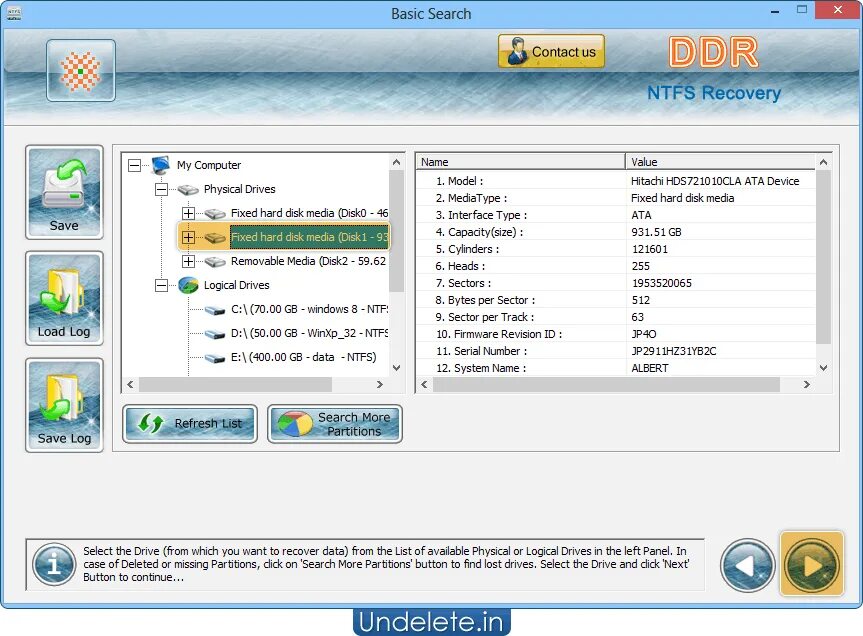Viewport: 863px width, 636px height.
Task: Select Physical Drives tree item
Action: (x=239, y=189)
